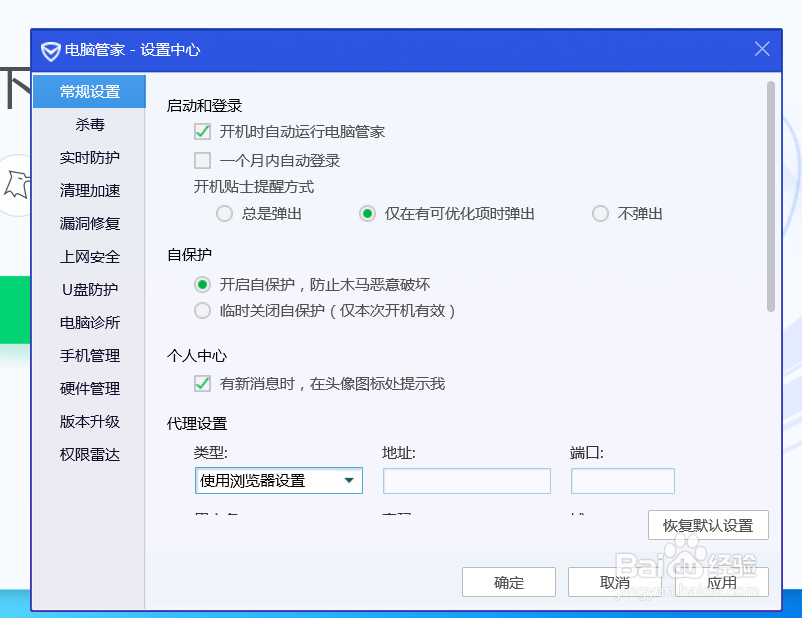Screen dimensions: 802x618
Task: Uncheck 开机时自动运行电脑管家 checkbox
Action: (x=203, y=131)
